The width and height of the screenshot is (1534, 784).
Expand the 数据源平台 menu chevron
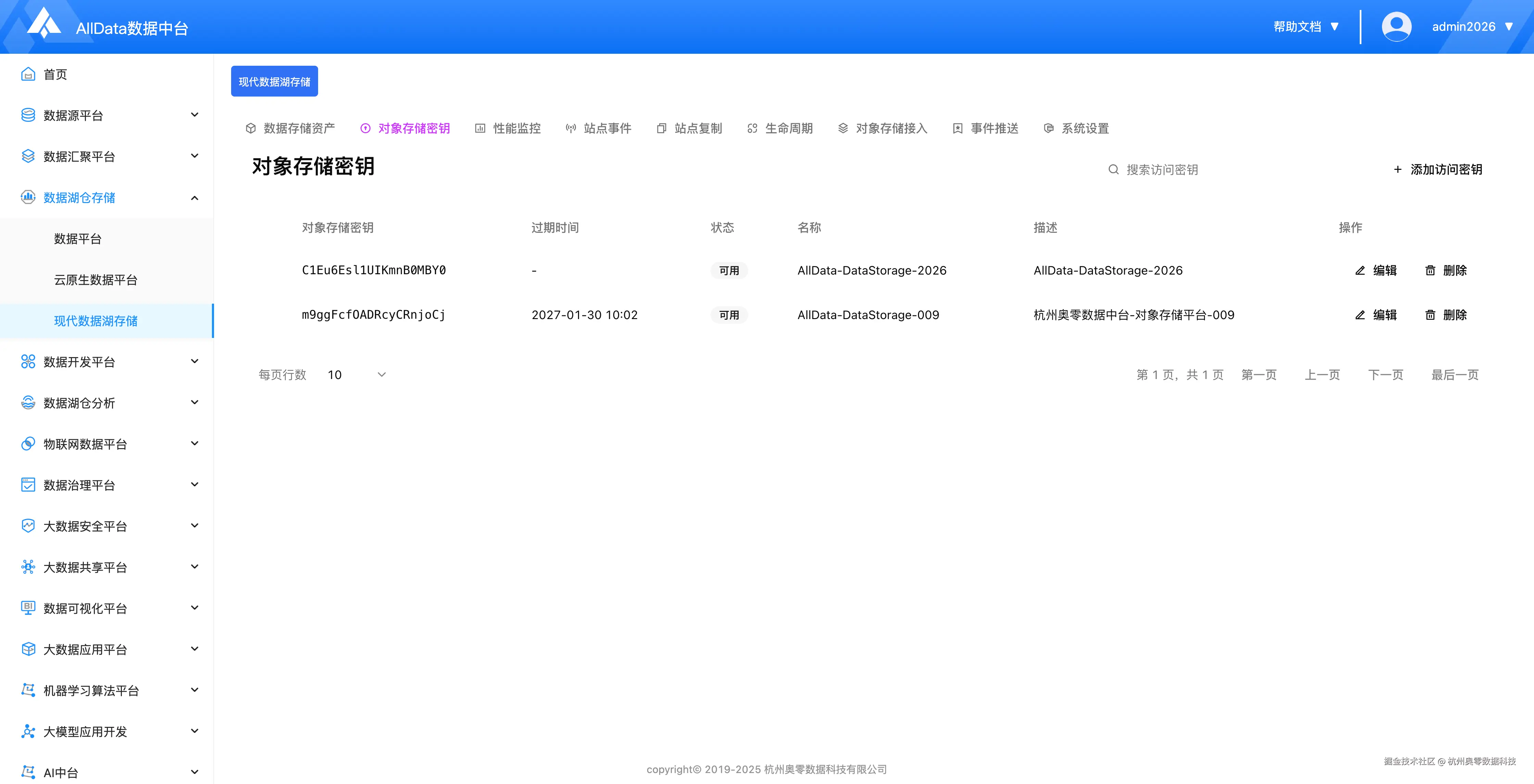(x=194, y=115)
